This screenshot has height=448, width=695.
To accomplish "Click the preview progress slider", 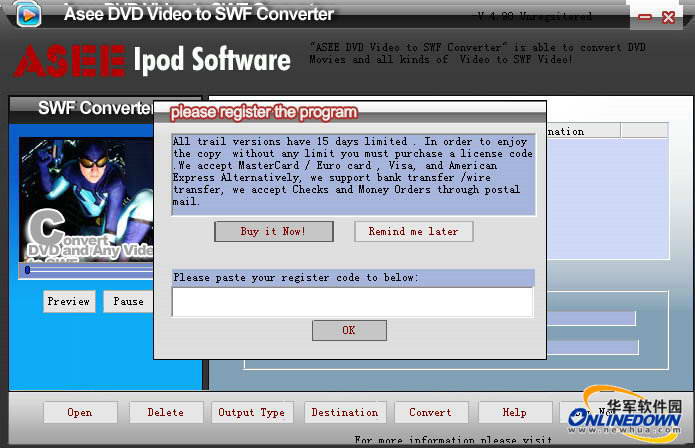I will pyautogui.click(x=87, y=270).
